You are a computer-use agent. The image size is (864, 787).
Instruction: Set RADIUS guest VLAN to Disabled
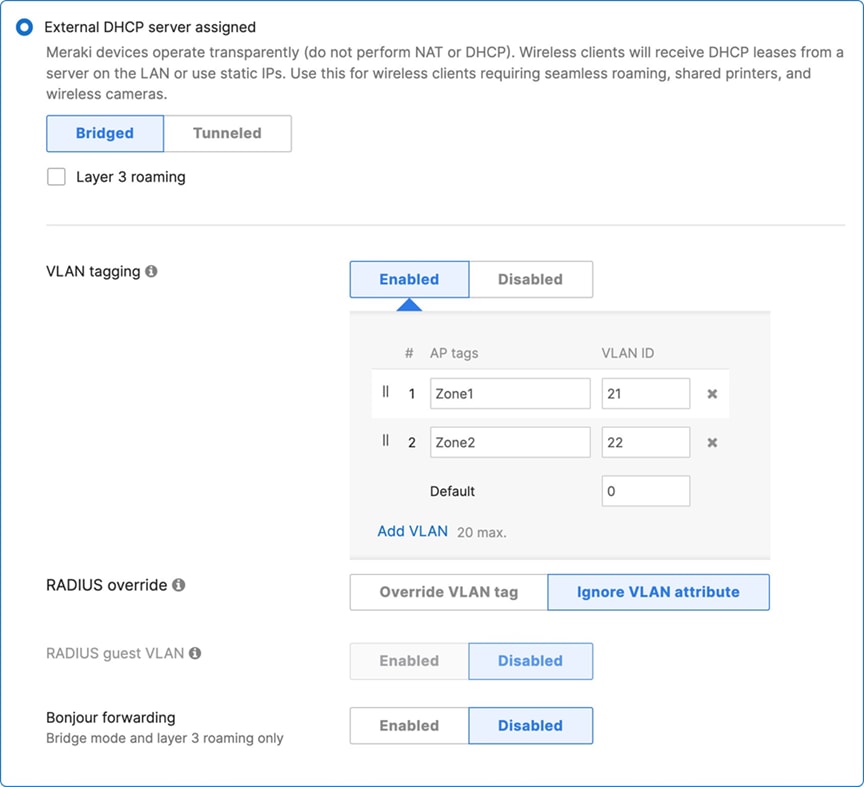click(531, 661)
